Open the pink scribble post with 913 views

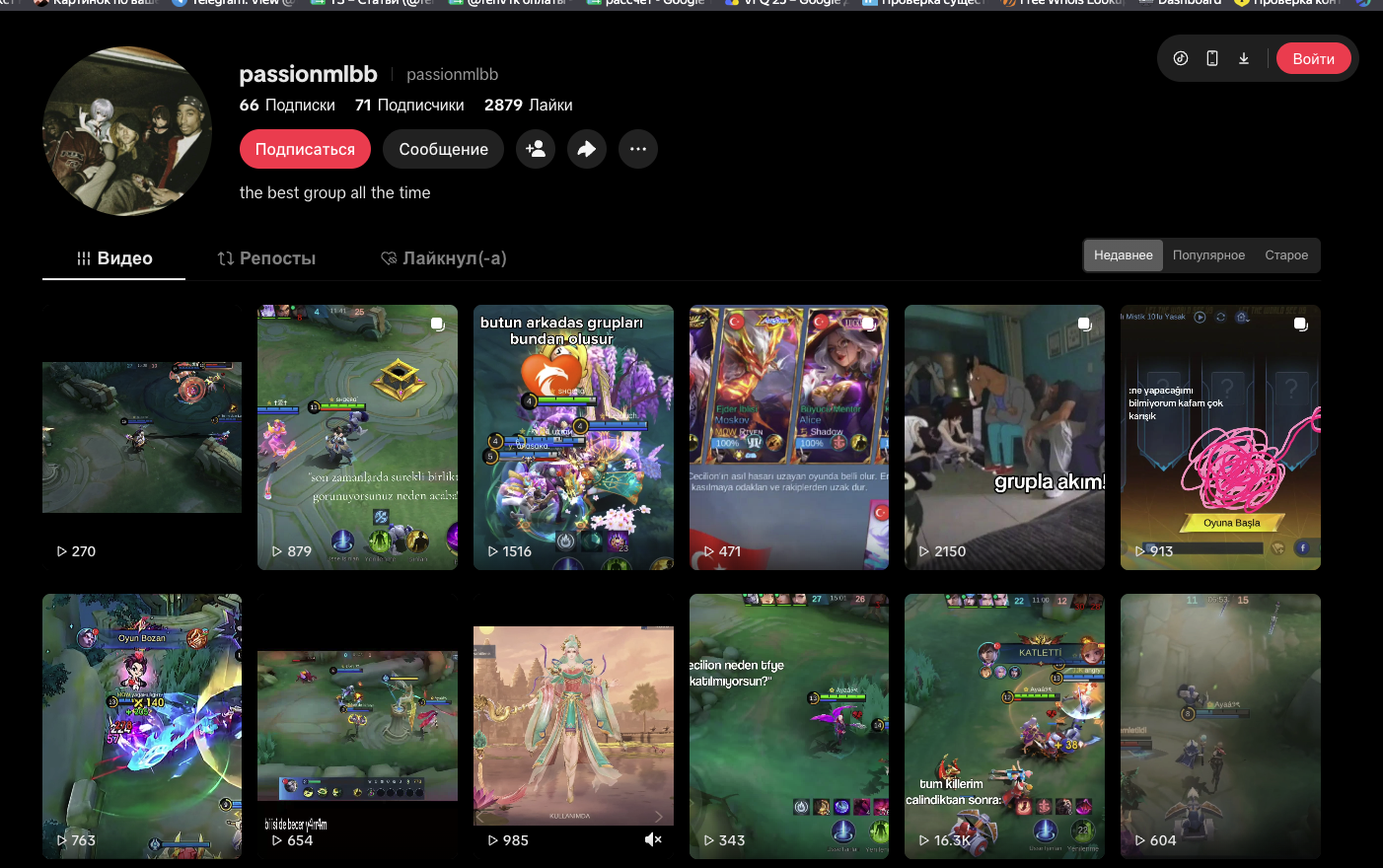(x=1220, y=437)
